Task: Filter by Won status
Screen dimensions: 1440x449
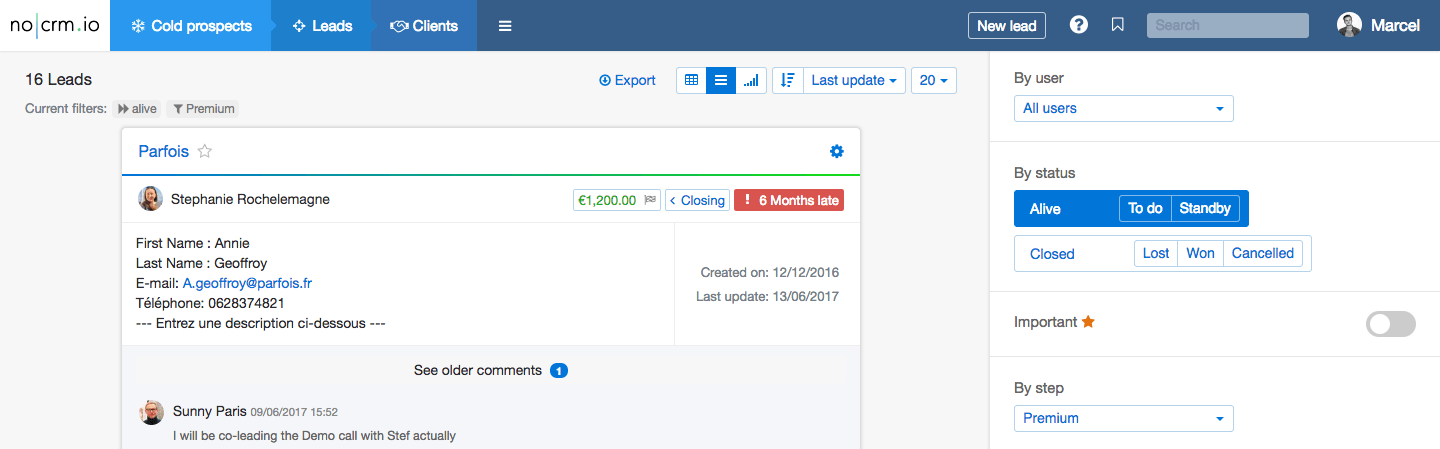Action: pyautogui.click(x=1200, y=253)
